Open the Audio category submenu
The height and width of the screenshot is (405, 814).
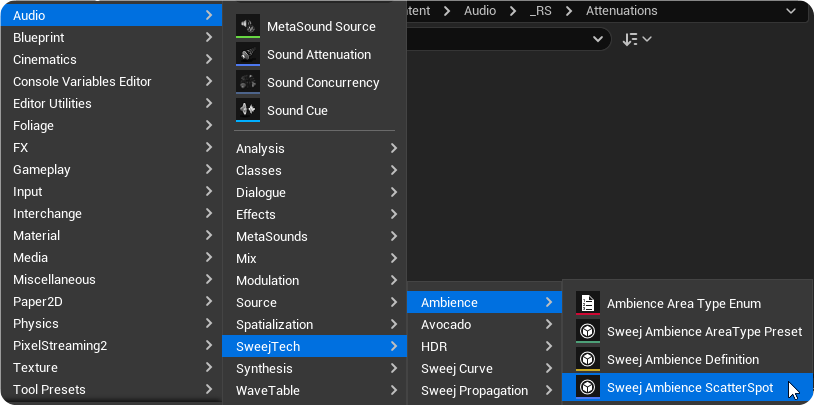112,16
